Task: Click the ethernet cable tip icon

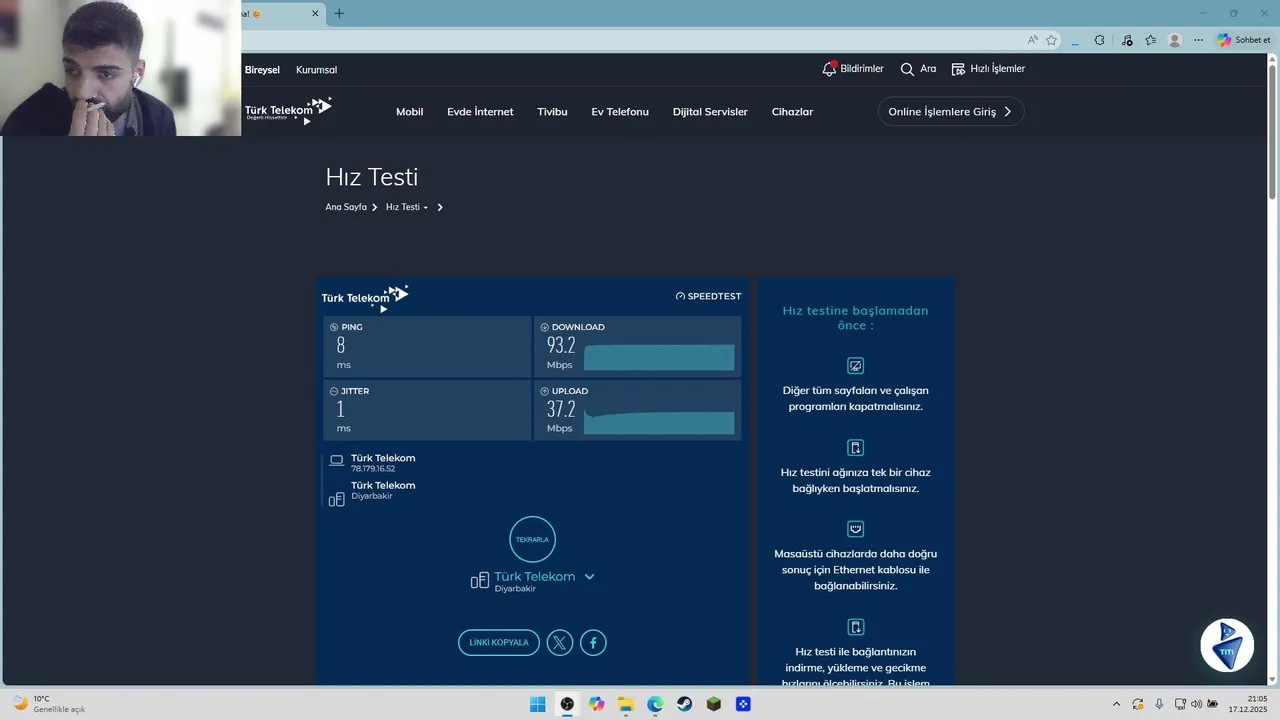Action: point(856,529)
